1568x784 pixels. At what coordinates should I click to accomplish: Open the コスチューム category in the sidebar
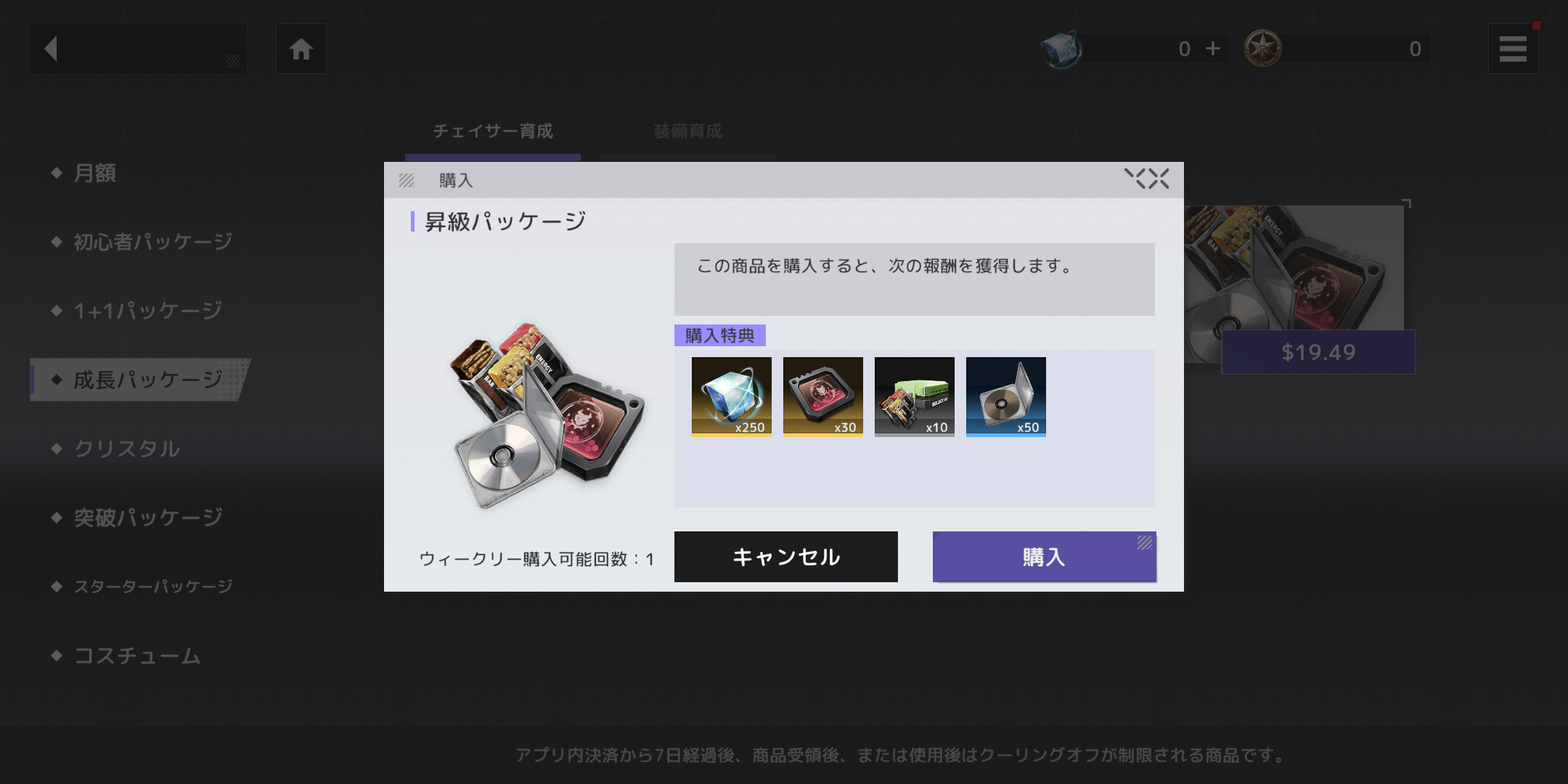click(x=137, y=656)
